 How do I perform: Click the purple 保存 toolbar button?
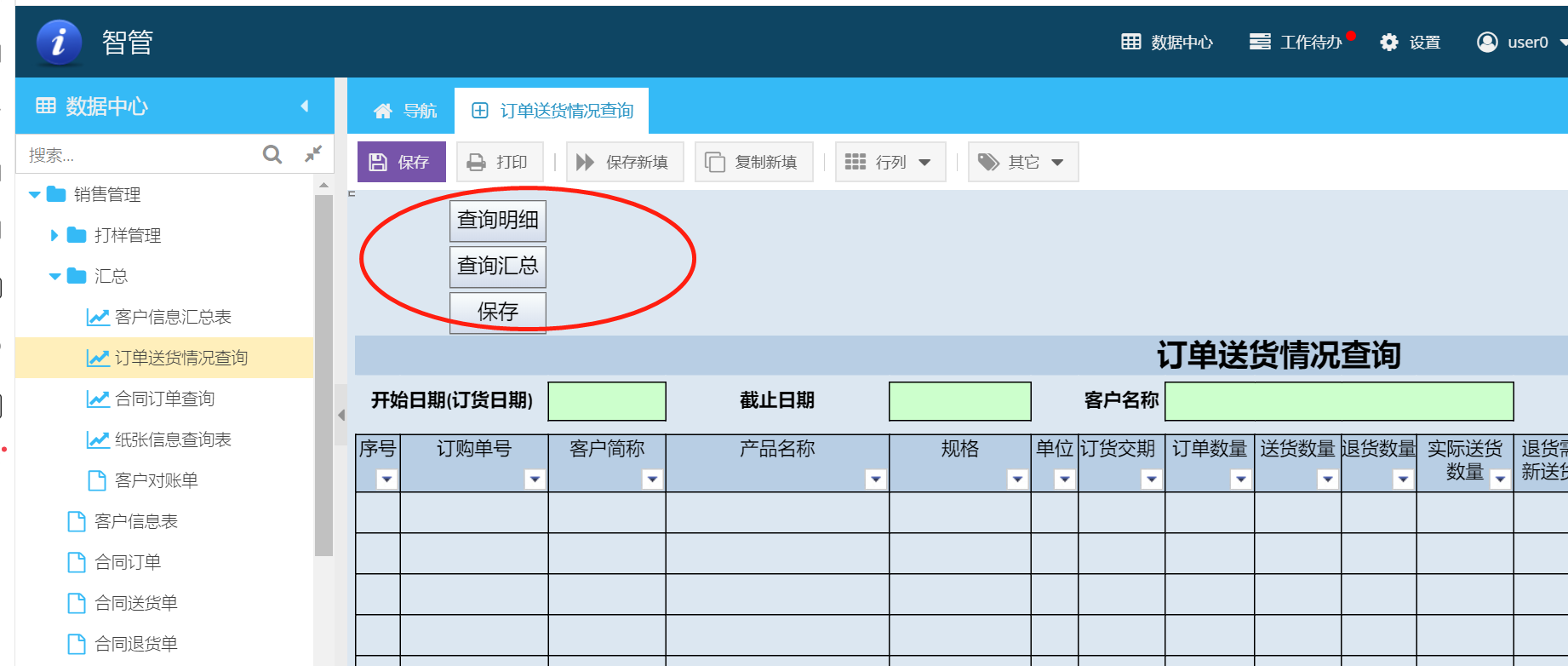[401, 162]
